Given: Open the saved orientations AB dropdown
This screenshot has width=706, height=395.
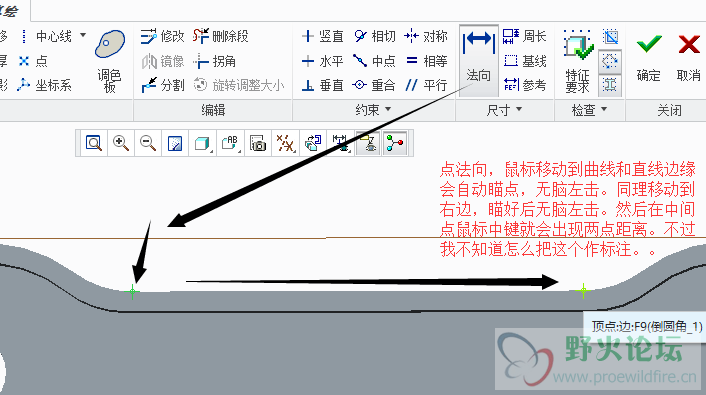Looking at the screenshot, I should click(x=231, y=143).
